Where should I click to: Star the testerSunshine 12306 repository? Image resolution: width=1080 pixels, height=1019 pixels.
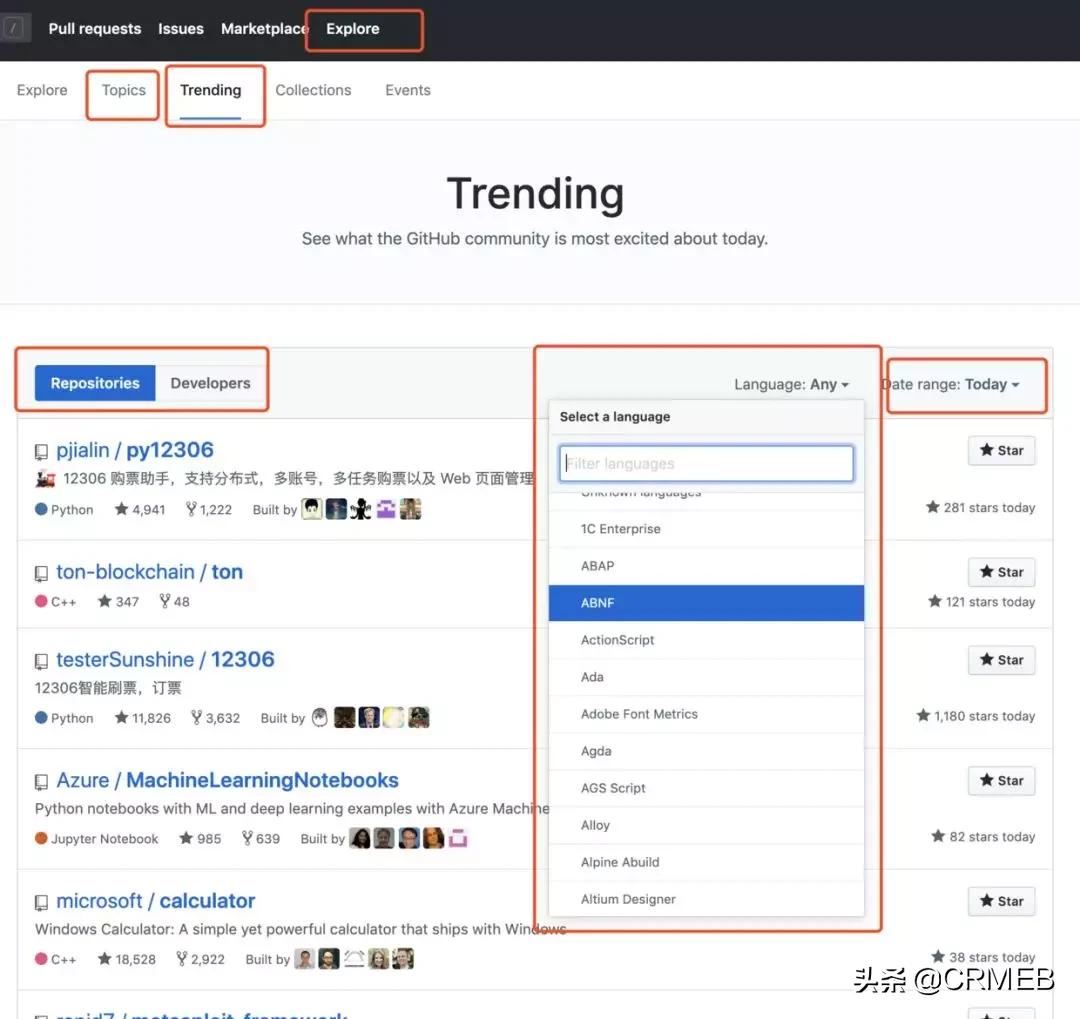(x=1001, y=660)
